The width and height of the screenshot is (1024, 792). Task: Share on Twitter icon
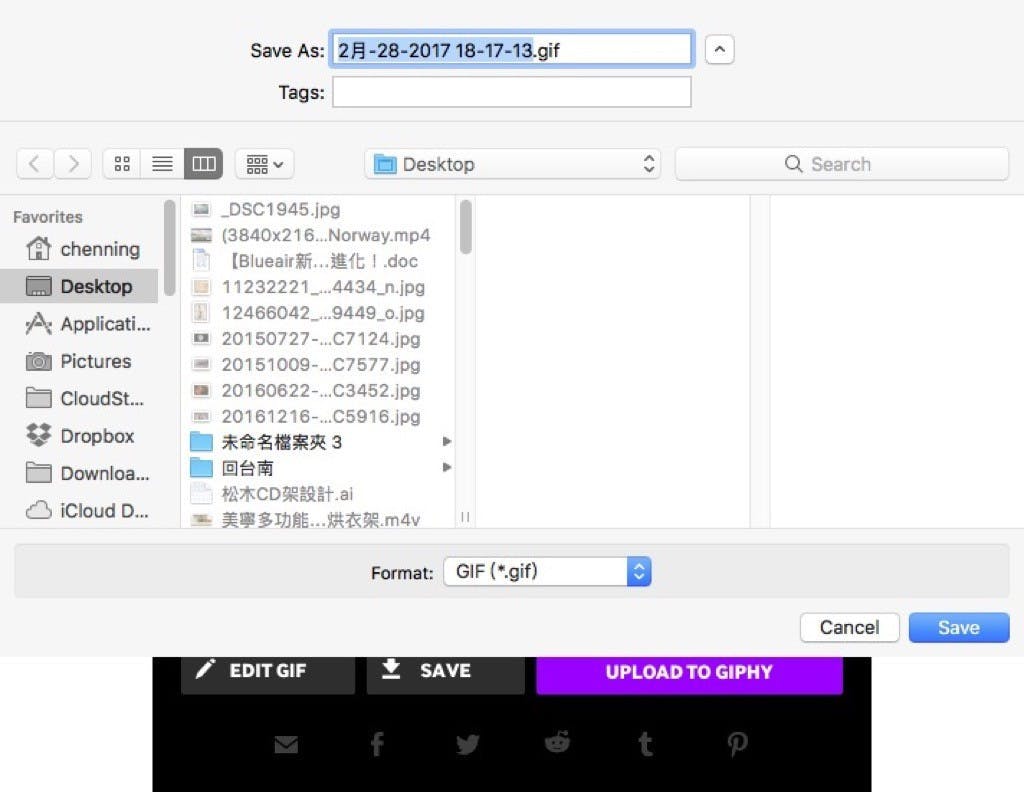(468, 744)
